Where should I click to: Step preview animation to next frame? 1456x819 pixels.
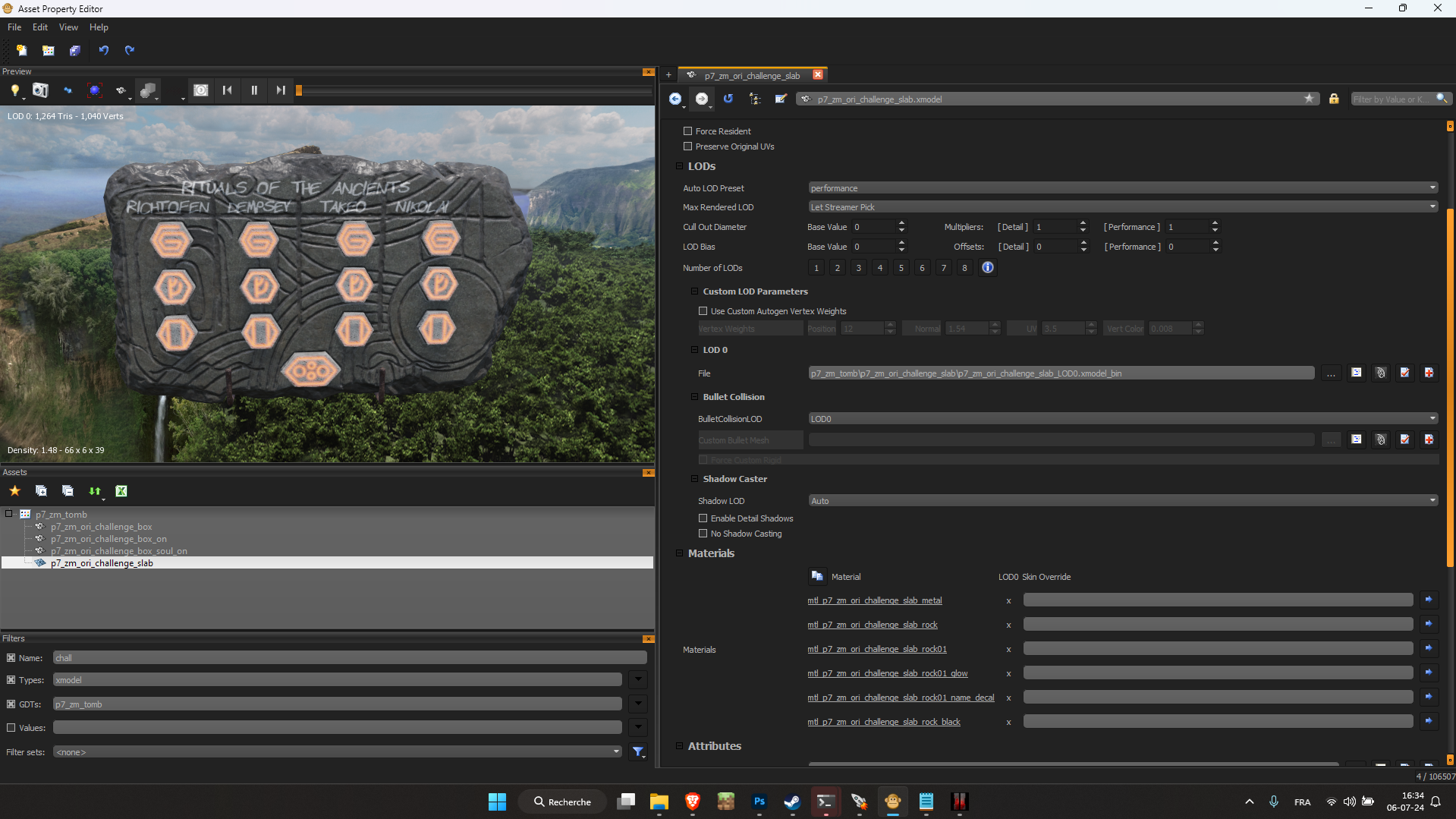pyautogui.click(x=281, y=90)
